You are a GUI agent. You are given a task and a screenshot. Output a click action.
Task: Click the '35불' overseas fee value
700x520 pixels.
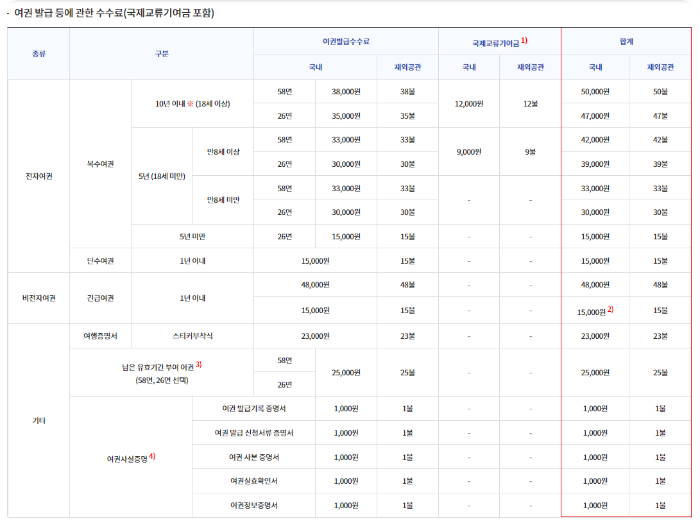pos(408,116)
